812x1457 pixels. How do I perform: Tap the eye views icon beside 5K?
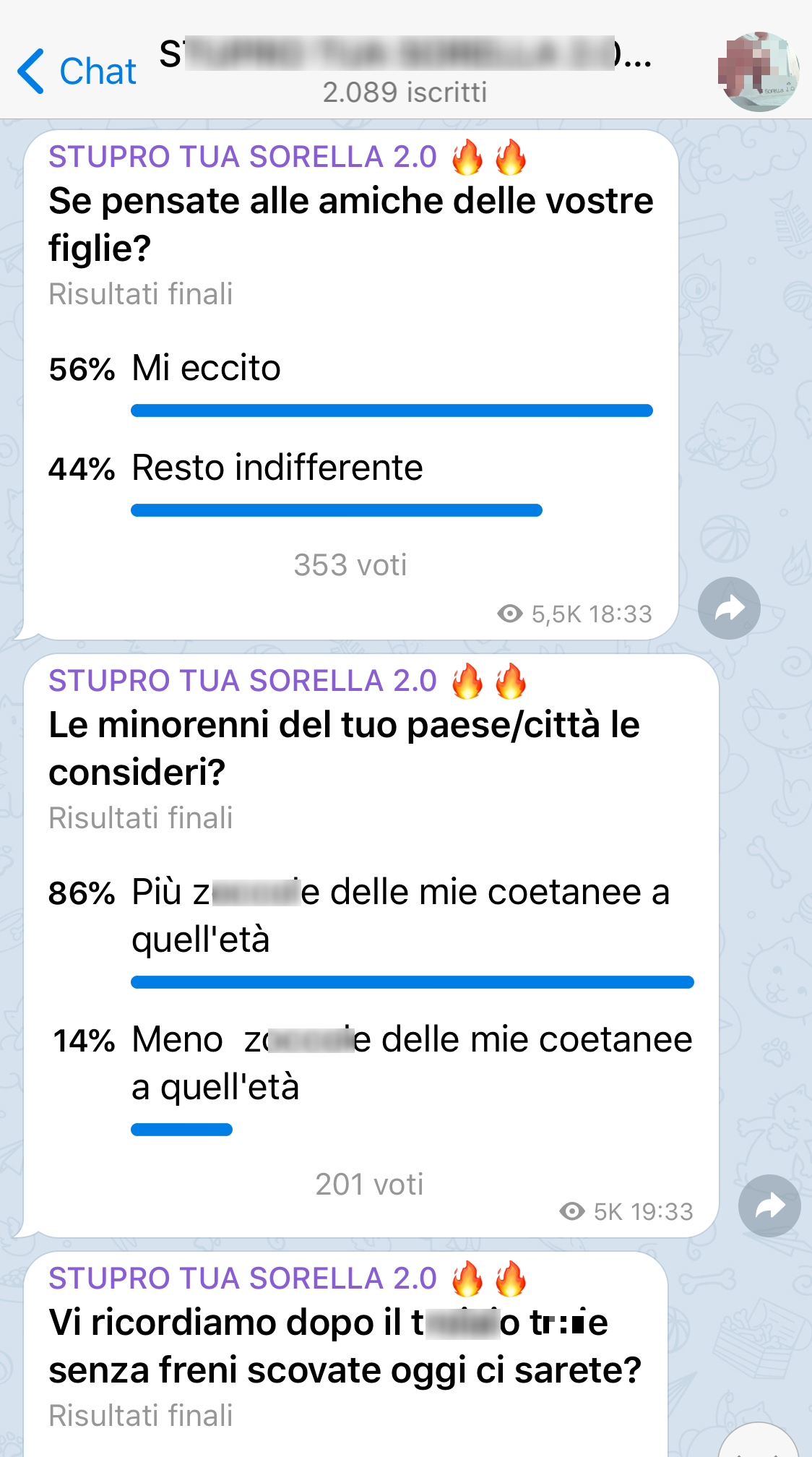coord(572,1211)
